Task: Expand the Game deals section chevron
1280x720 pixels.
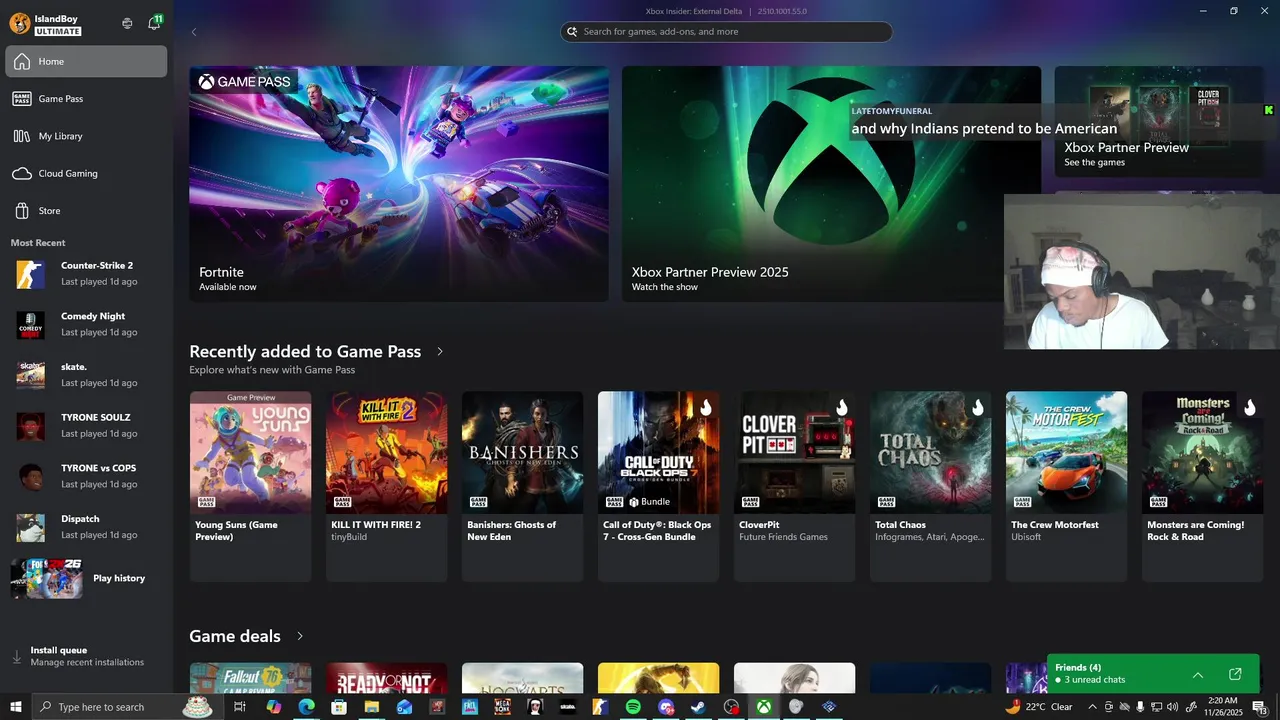Action: click(300, 636)
